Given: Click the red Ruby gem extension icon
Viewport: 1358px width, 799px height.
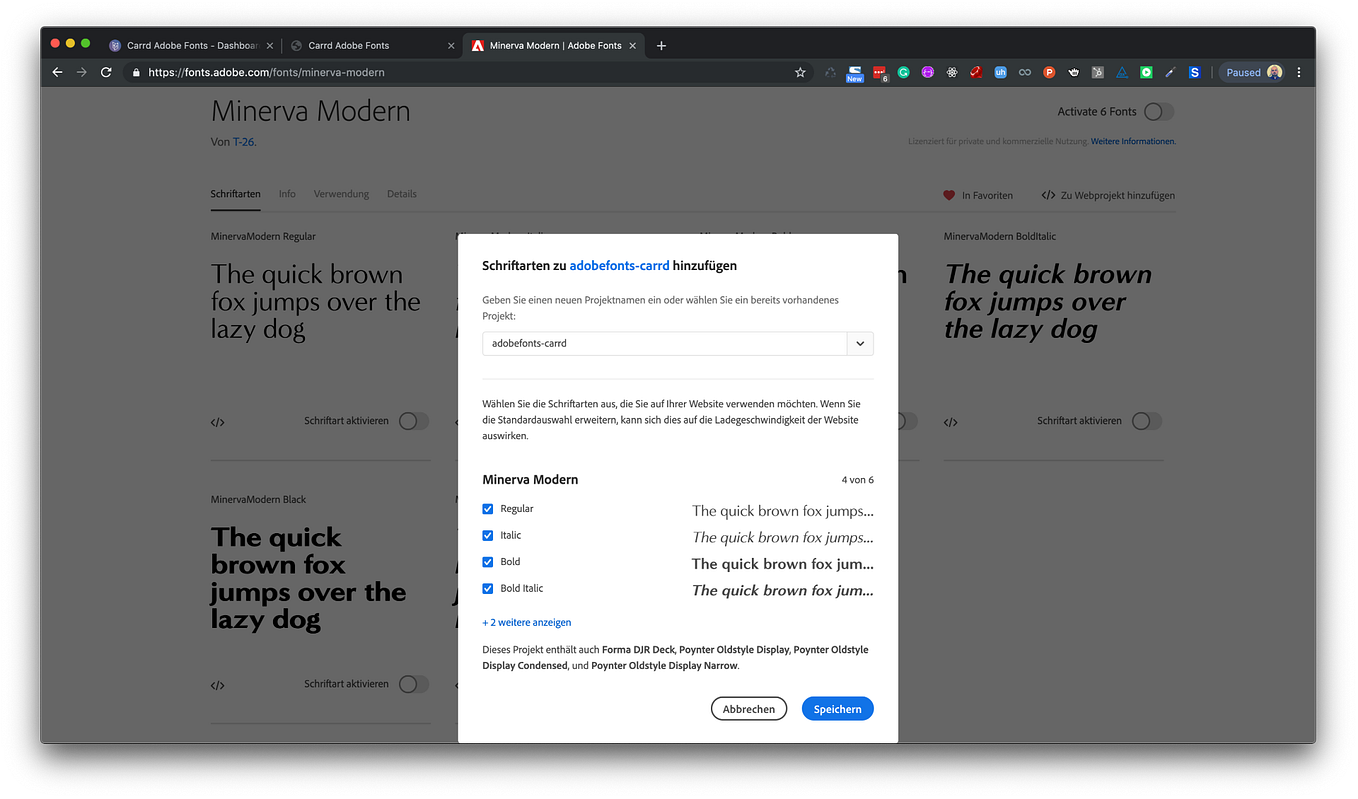Looking at the screenshot, I should click(x=976, y=72).
